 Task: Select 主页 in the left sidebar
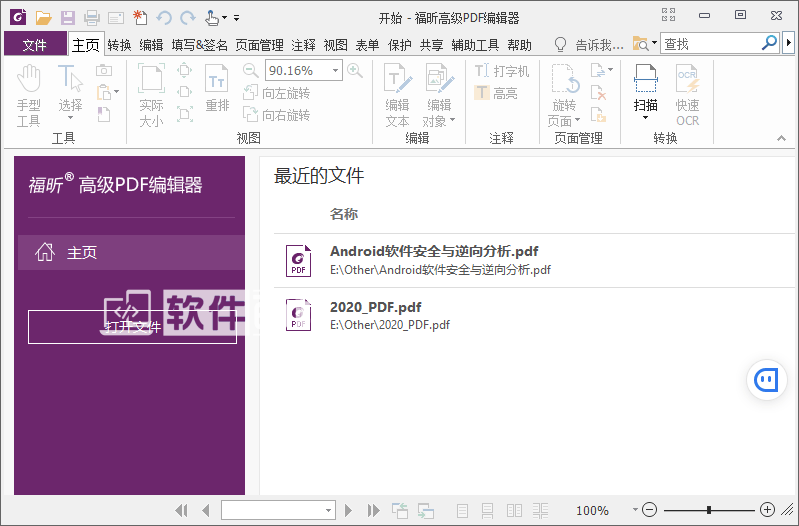(x=130, y=253)
